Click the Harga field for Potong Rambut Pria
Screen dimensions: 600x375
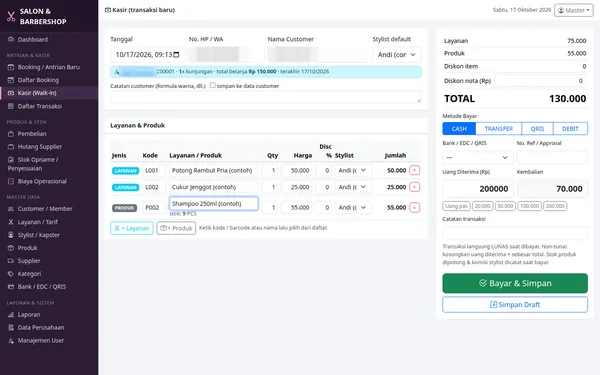297,170
